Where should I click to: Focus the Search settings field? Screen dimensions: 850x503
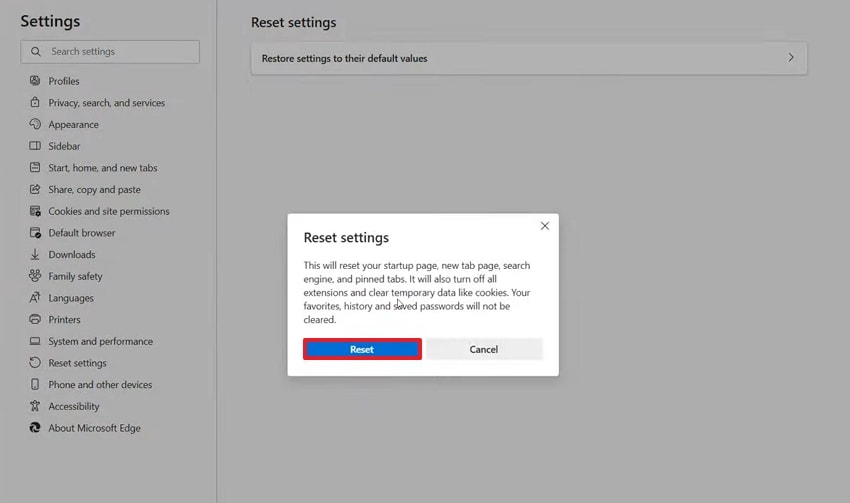click(110, 51)
